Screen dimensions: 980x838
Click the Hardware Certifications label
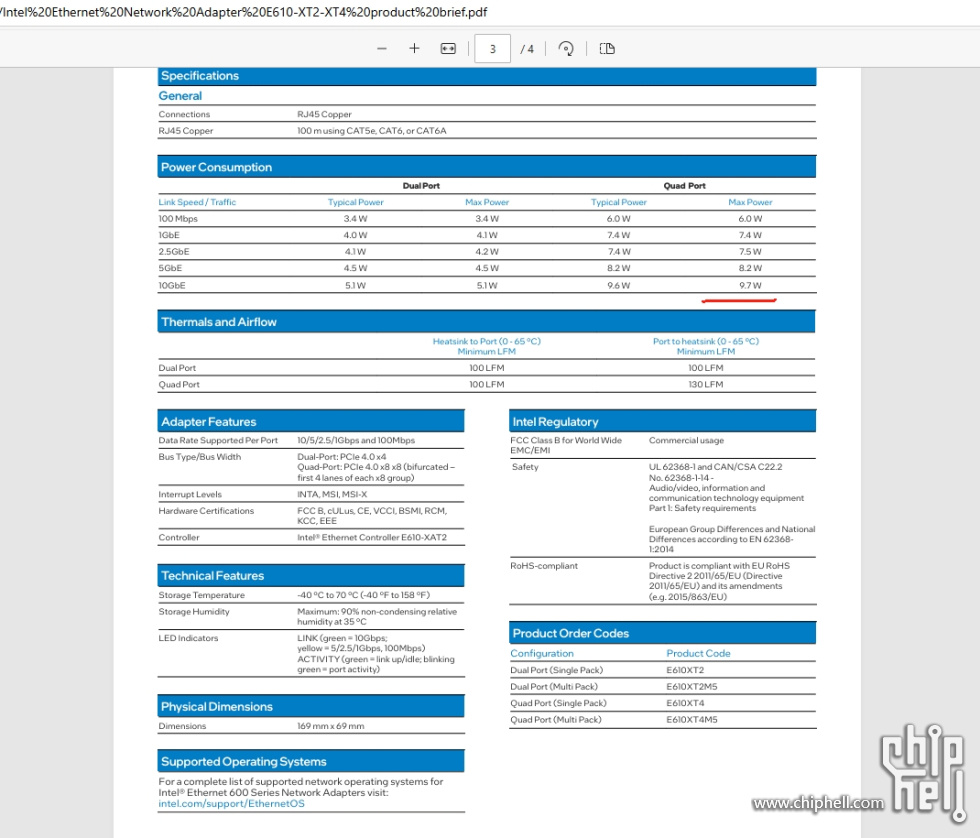click(206, 511)
